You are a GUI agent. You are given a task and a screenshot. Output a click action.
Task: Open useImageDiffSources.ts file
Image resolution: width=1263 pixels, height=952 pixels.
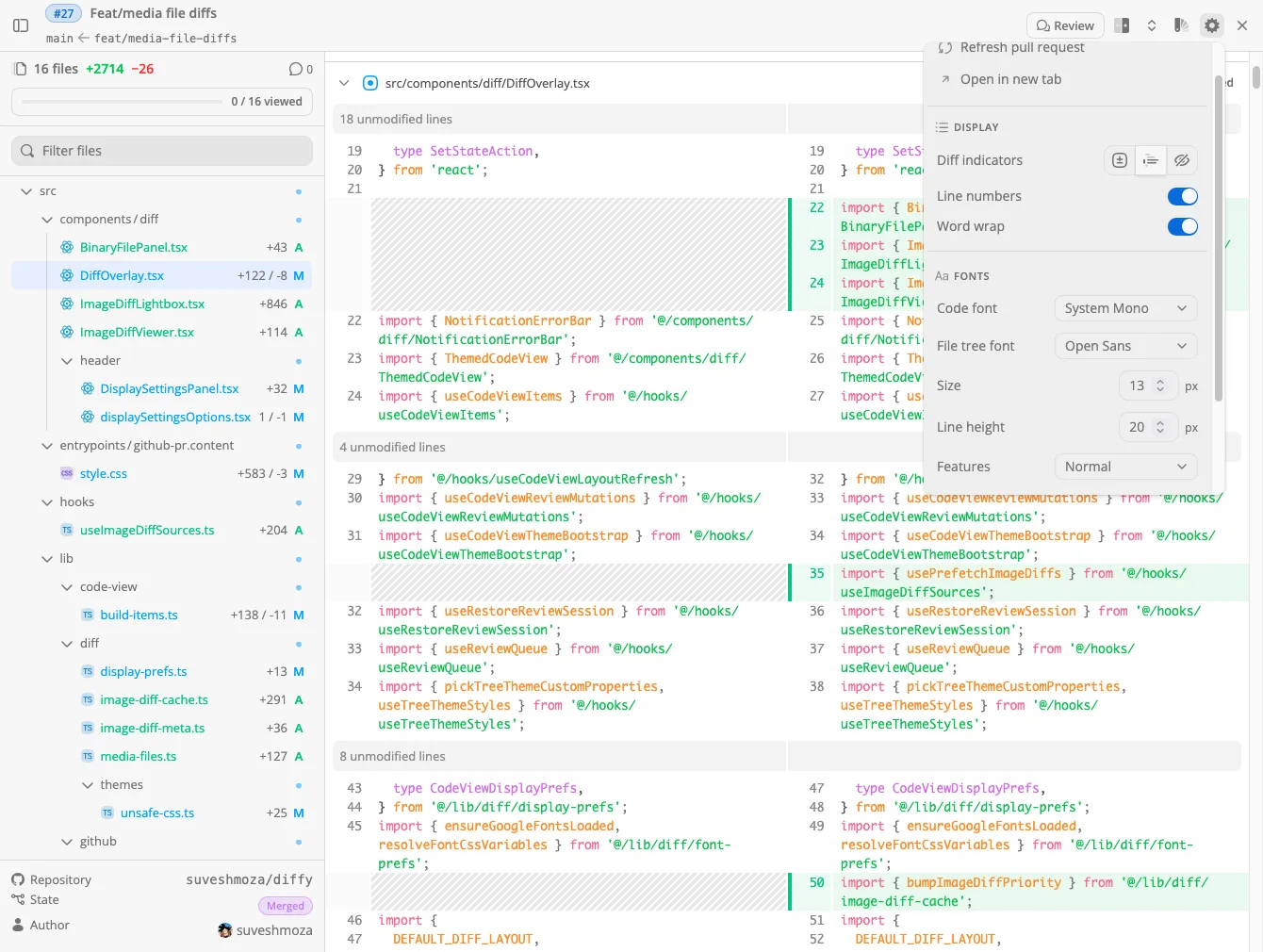pyautogui.click(x=162, y=530)
